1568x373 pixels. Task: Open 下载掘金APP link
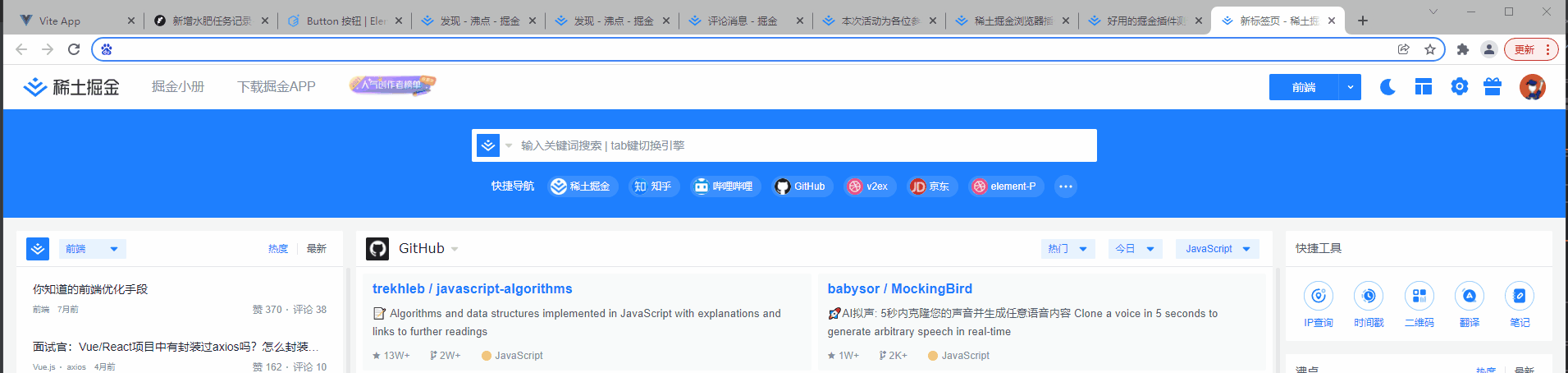277,86
